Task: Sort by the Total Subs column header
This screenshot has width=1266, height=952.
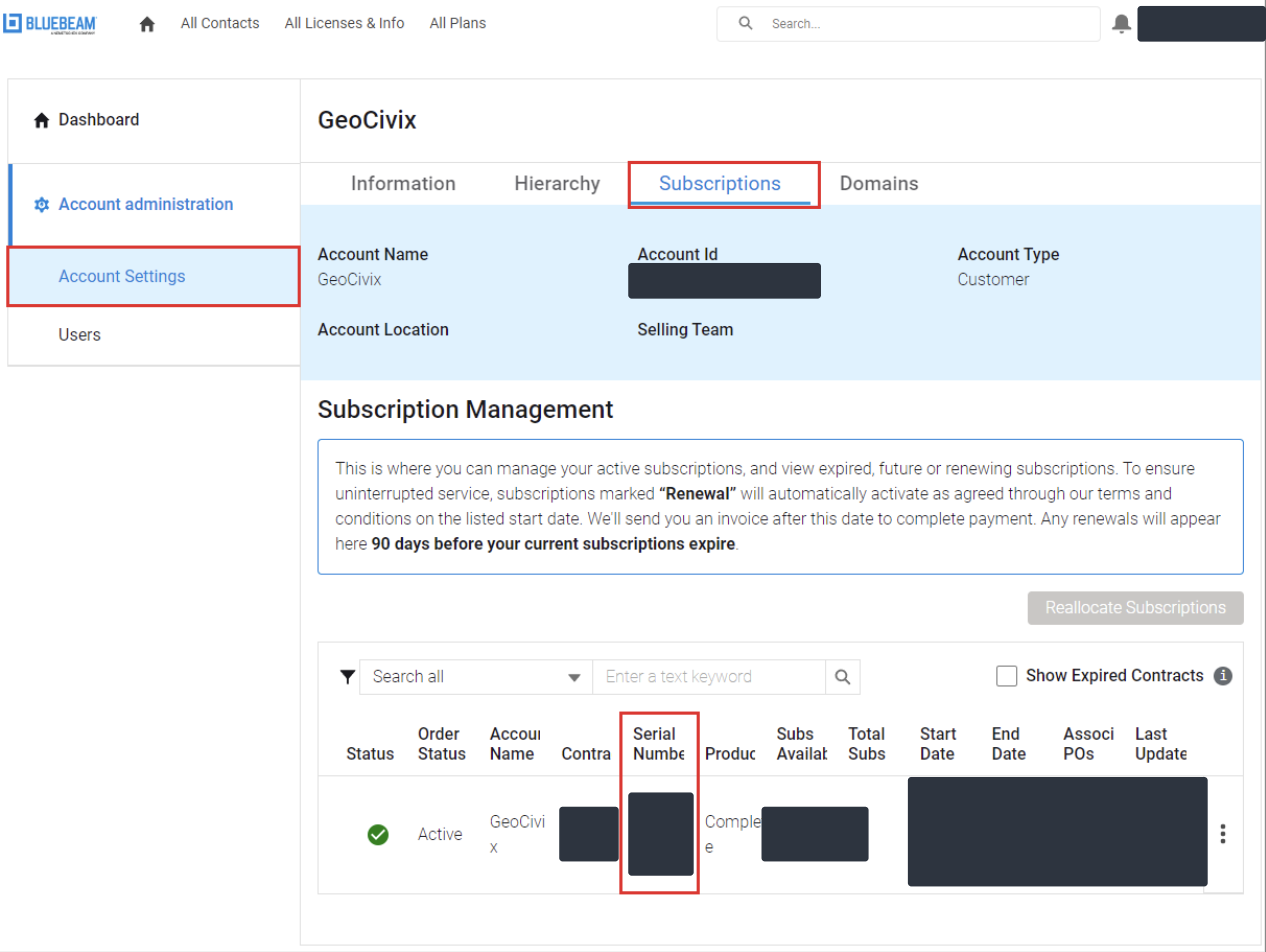Action: pyautogui.click(x=867, y=744)
